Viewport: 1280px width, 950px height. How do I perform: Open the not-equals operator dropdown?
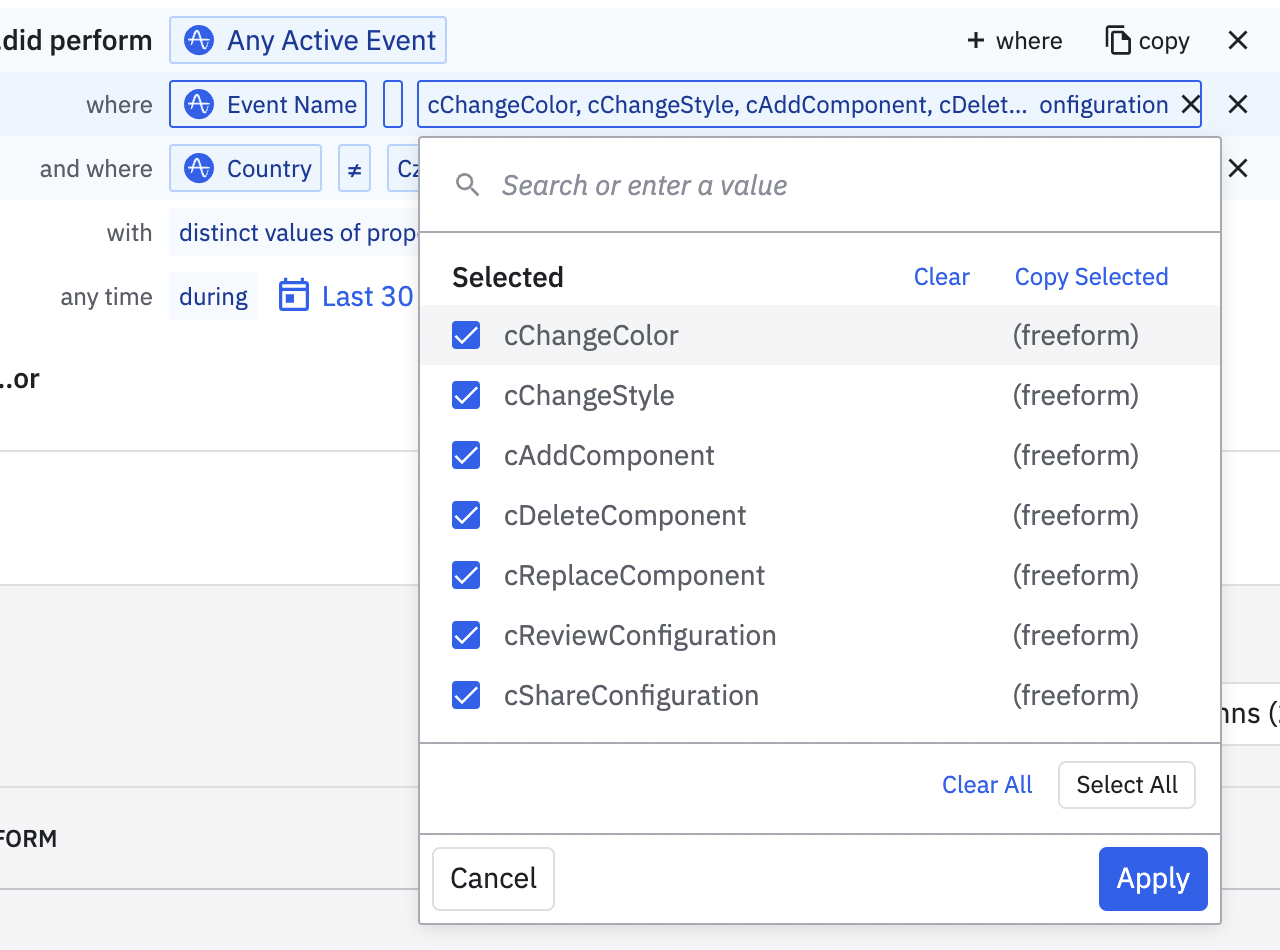click(354, 169)
